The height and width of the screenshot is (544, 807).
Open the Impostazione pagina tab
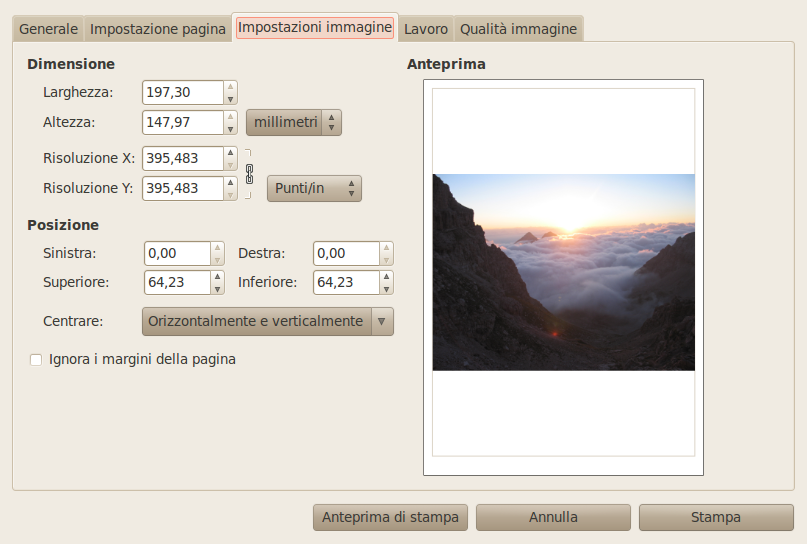(x=158, y=29)
